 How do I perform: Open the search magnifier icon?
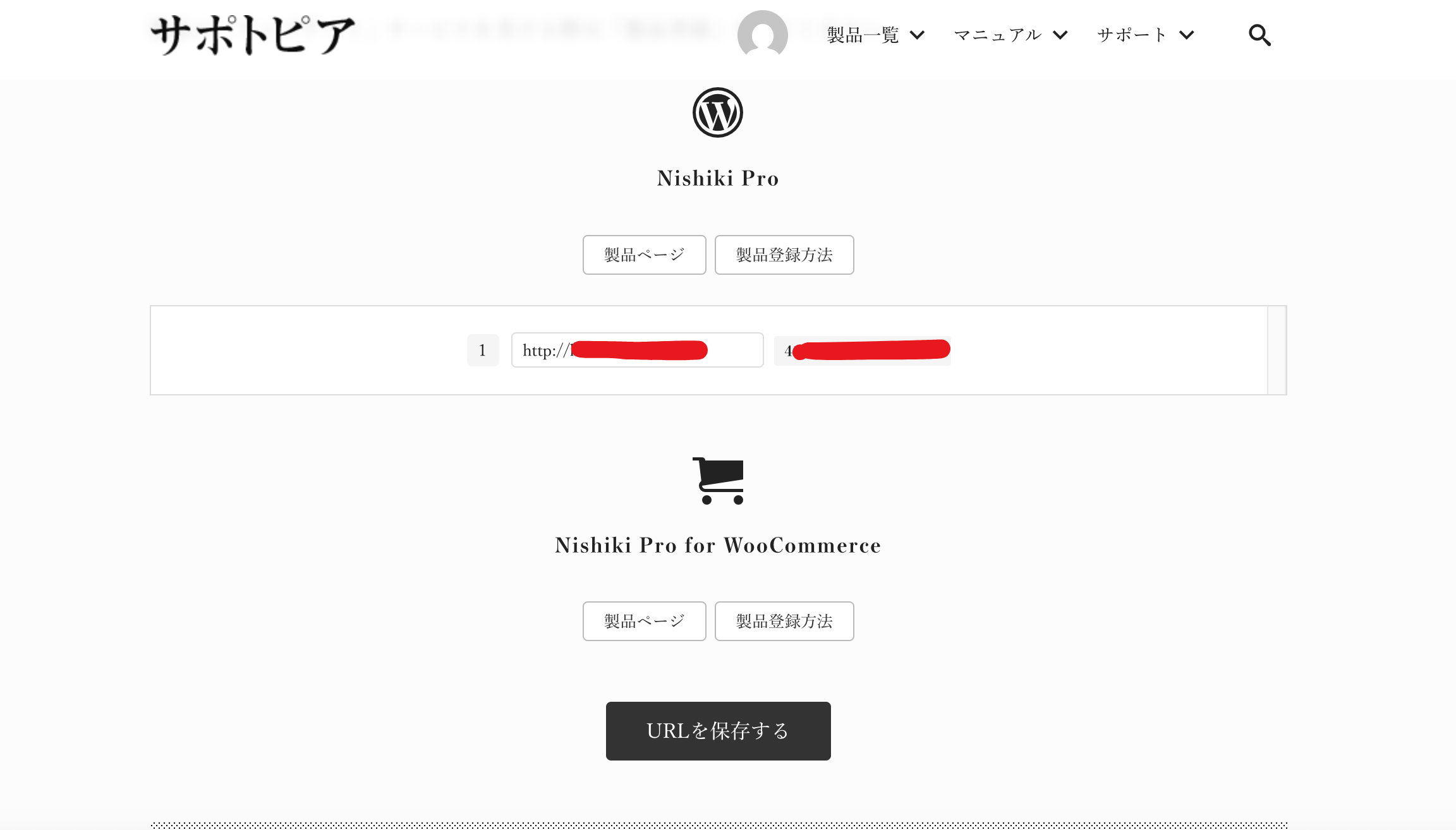(1259, 35)
